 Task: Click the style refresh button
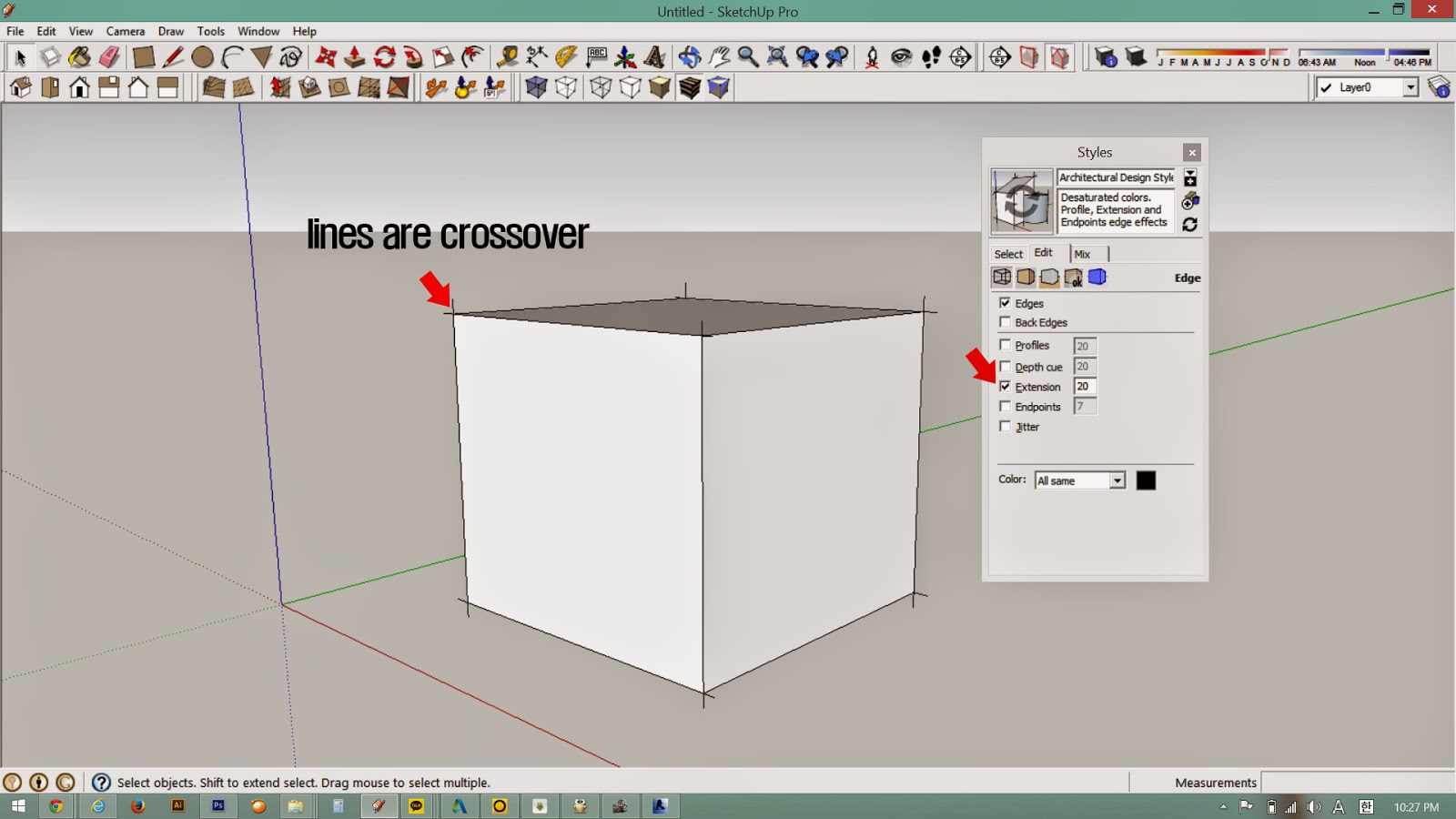click(x=1188, y=226)
